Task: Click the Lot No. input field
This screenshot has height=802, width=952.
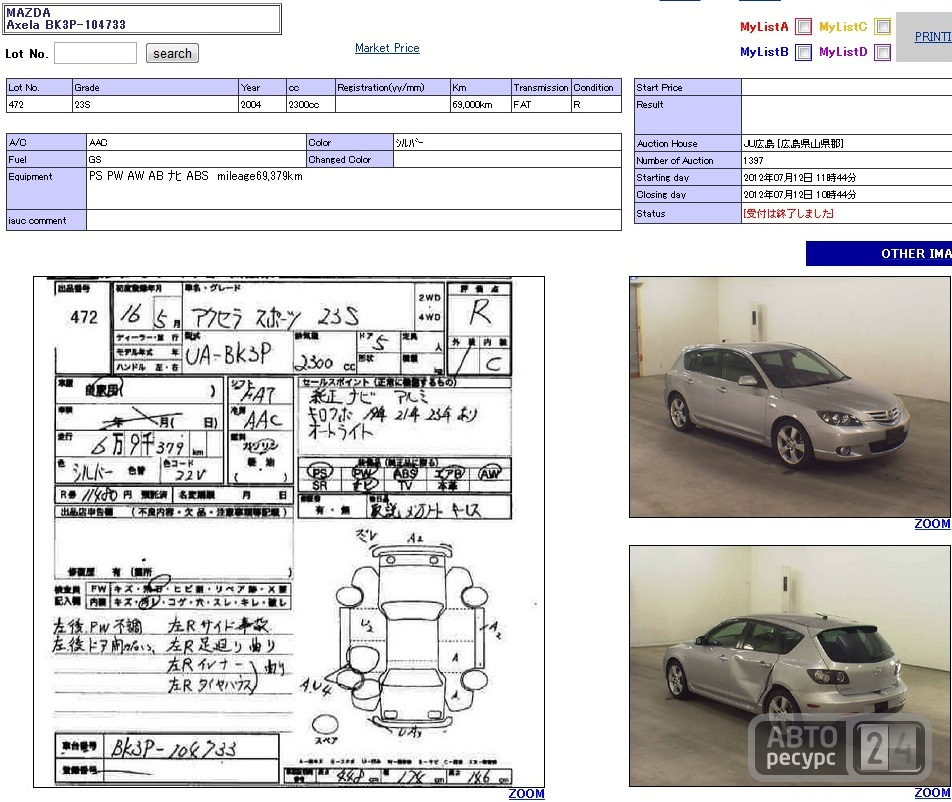Action: point(95,53)
